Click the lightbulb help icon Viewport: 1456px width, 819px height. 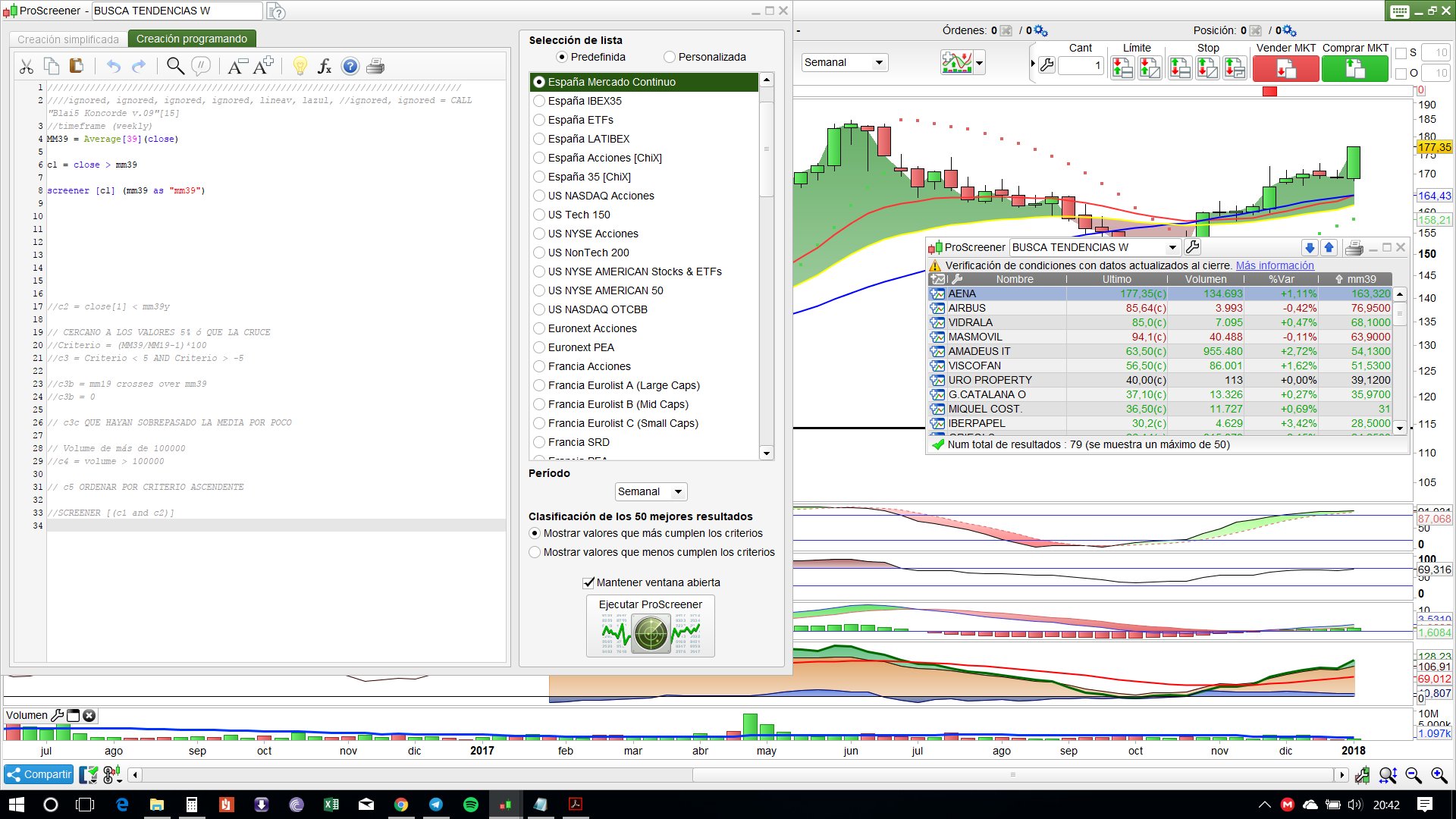coord(300,67)
